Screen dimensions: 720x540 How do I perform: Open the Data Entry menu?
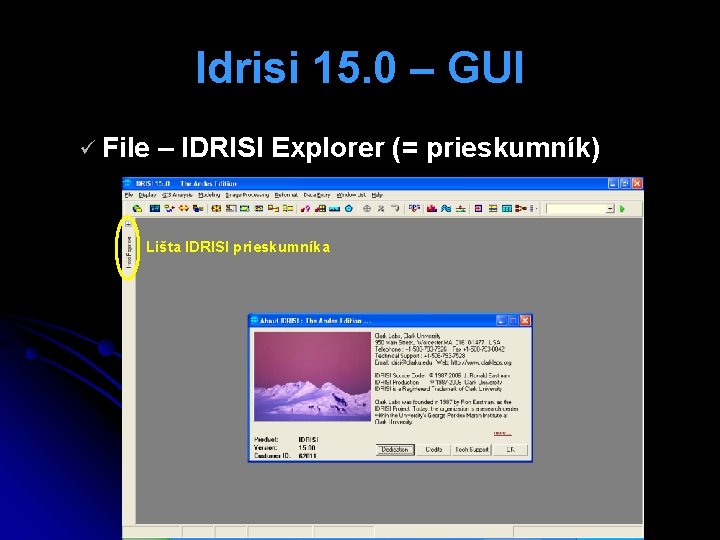pyautogui.click(x=317, y=195)
